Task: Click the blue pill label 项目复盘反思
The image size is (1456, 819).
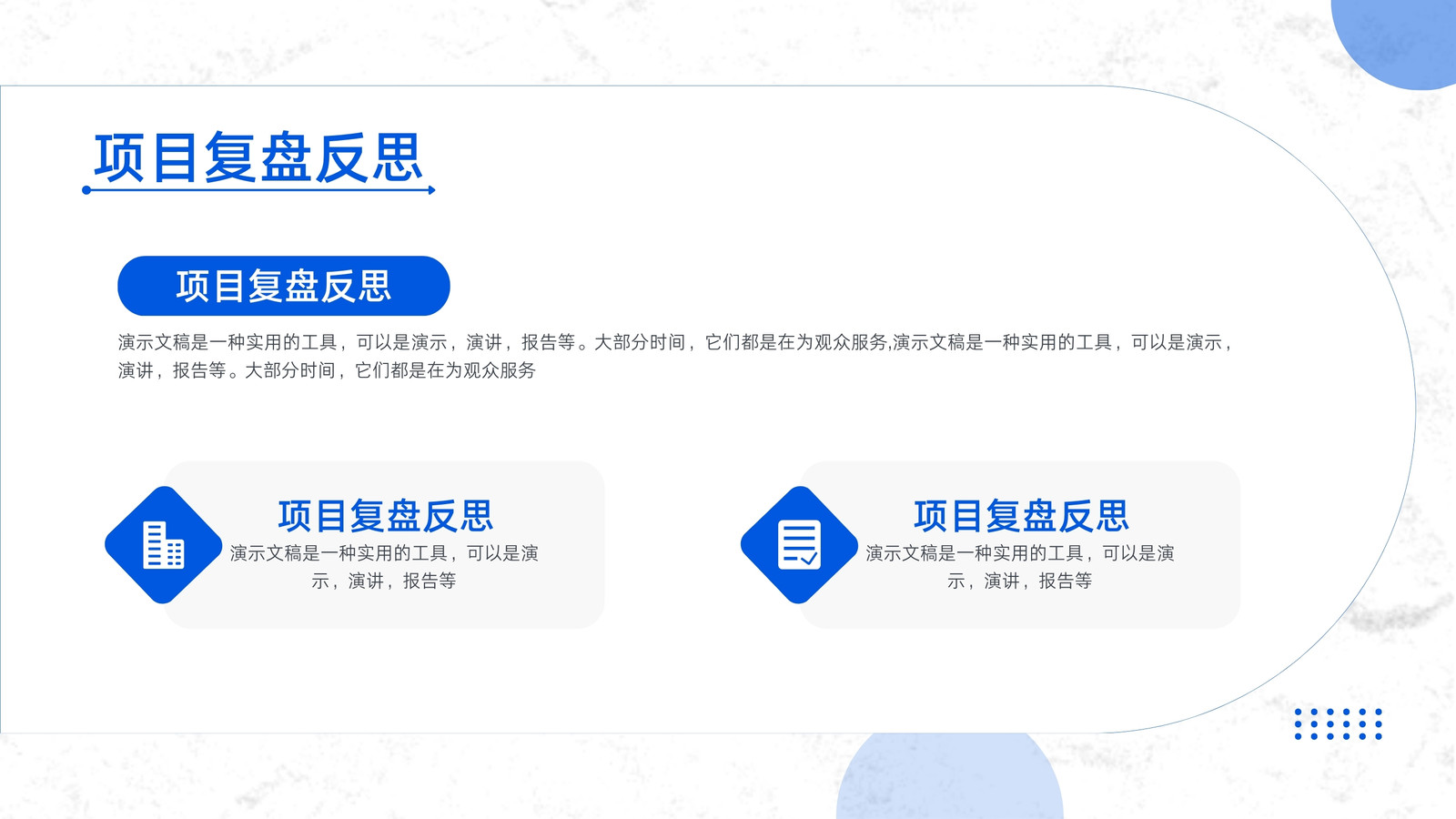Action: click(284, 286)
